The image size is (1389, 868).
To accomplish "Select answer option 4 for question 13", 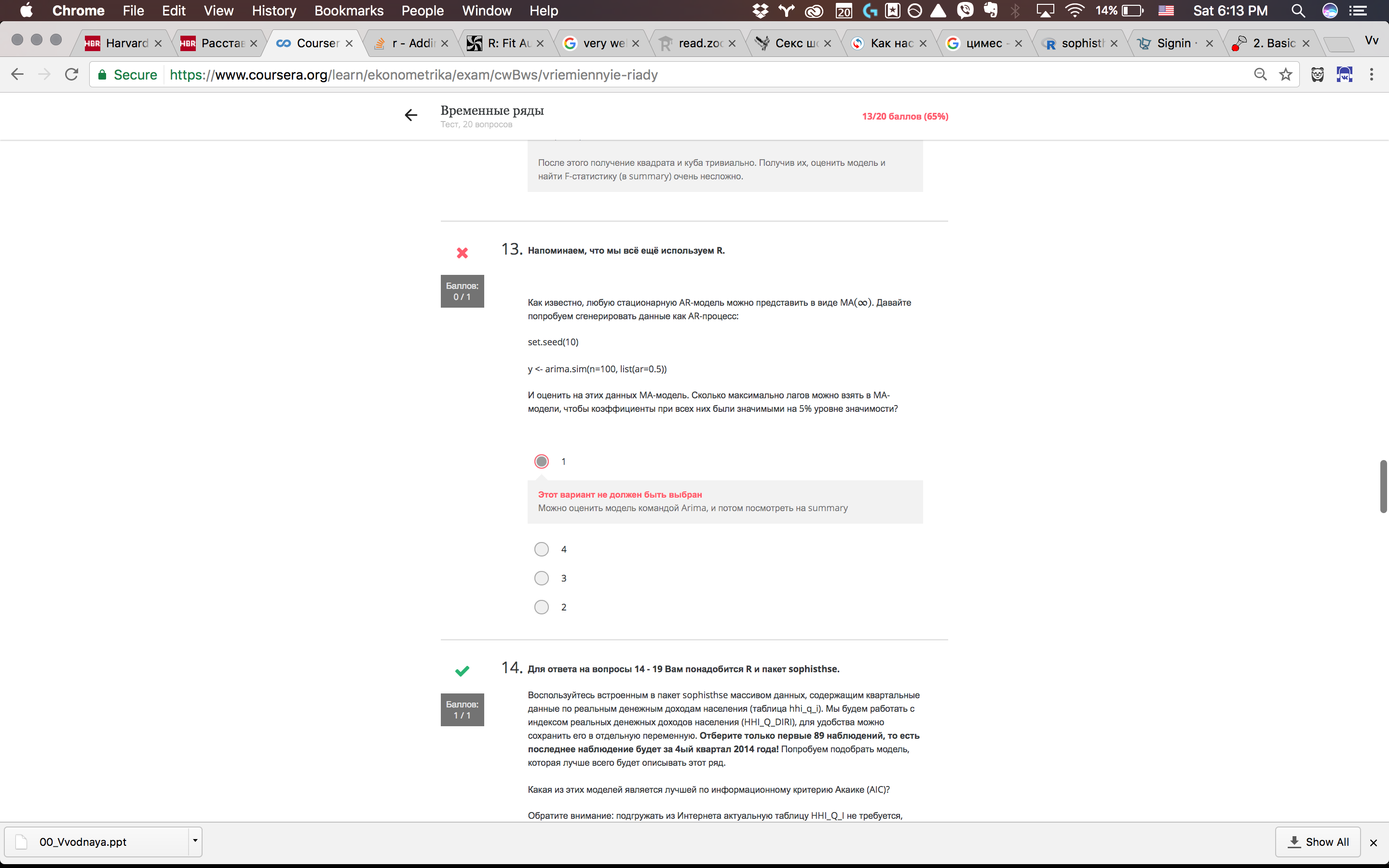I will click(541, 549).
